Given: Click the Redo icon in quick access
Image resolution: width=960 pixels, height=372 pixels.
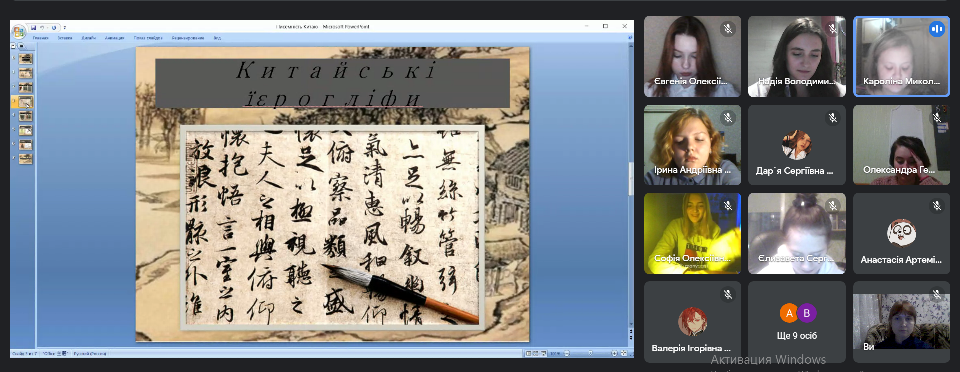Looking at the screenshot, I should (54, 28).
